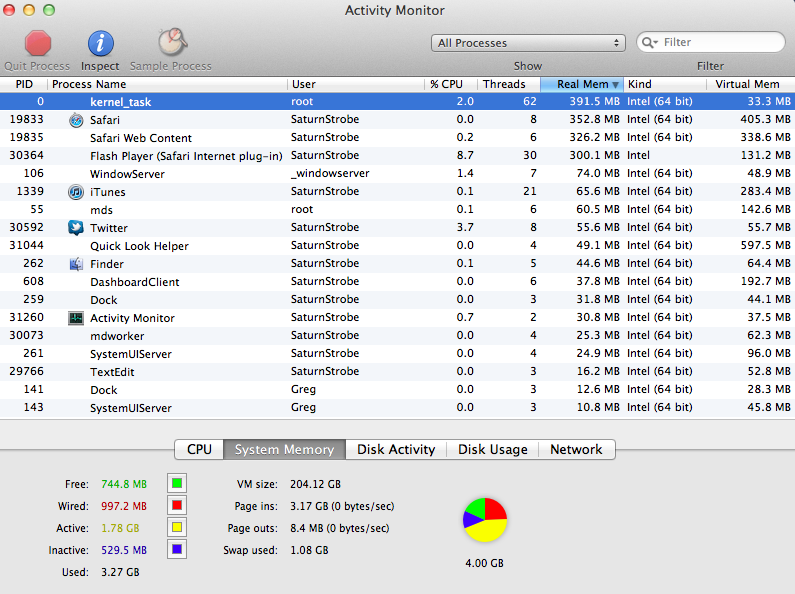This screenshot has width=795, height=594.
Task: Click the 3.27 GB used memory value
Action: click(120, 572)
